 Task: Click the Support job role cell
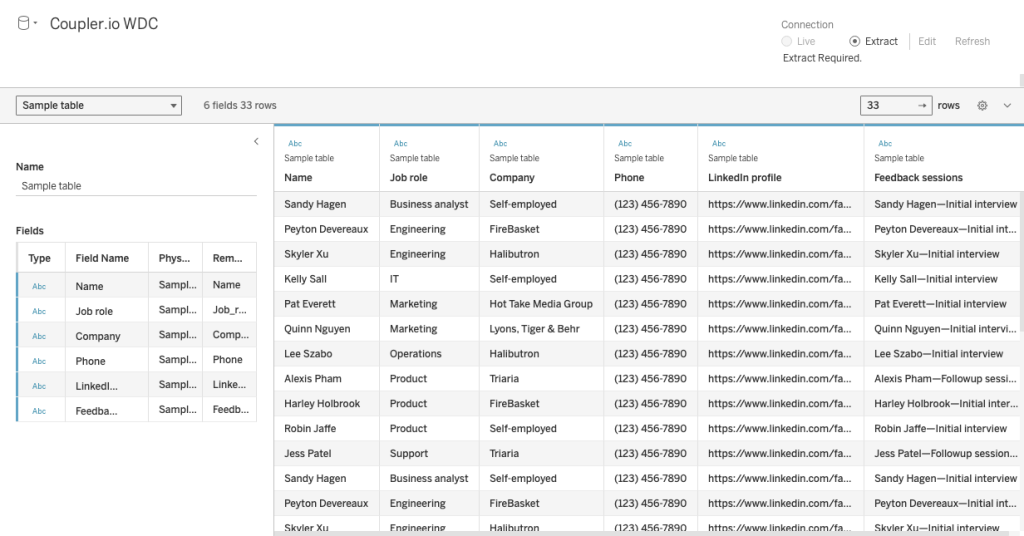coord(409,453)
